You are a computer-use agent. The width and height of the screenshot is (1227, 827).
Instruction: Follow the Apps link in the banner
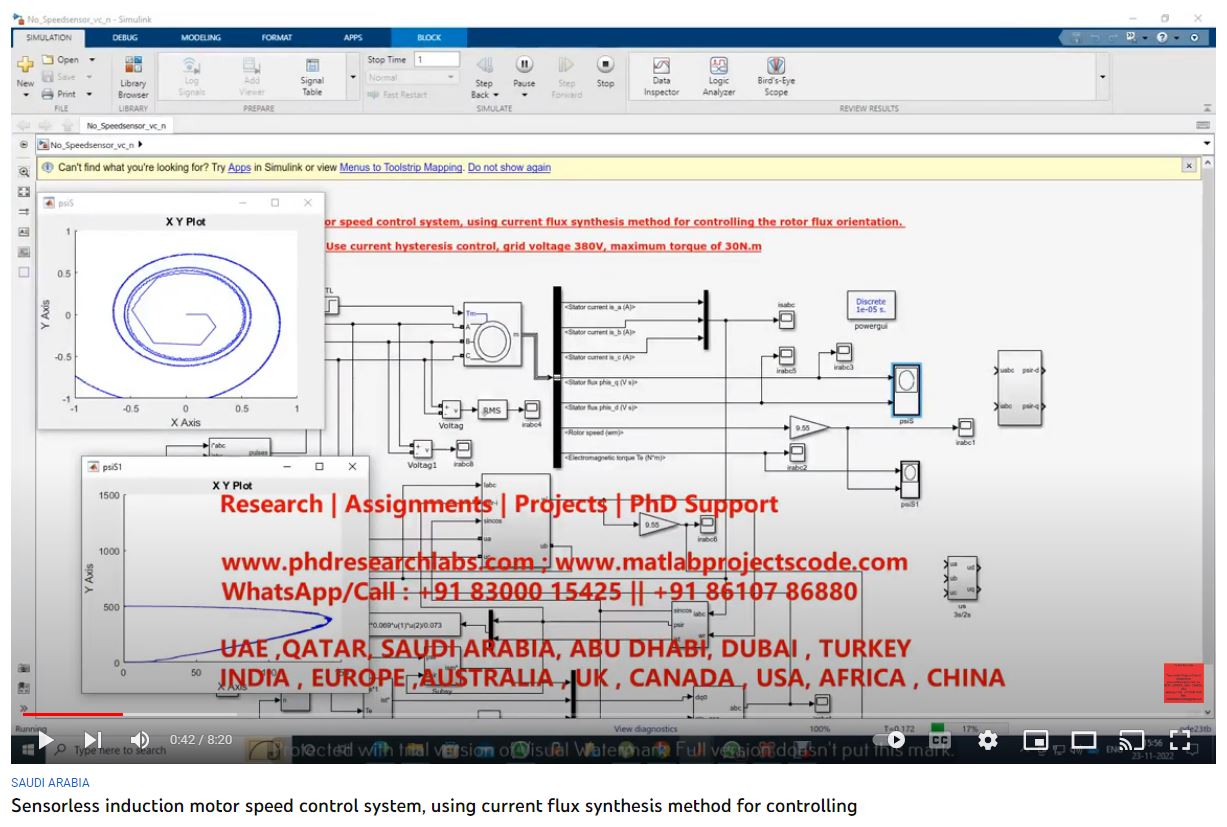click(239, 168)
